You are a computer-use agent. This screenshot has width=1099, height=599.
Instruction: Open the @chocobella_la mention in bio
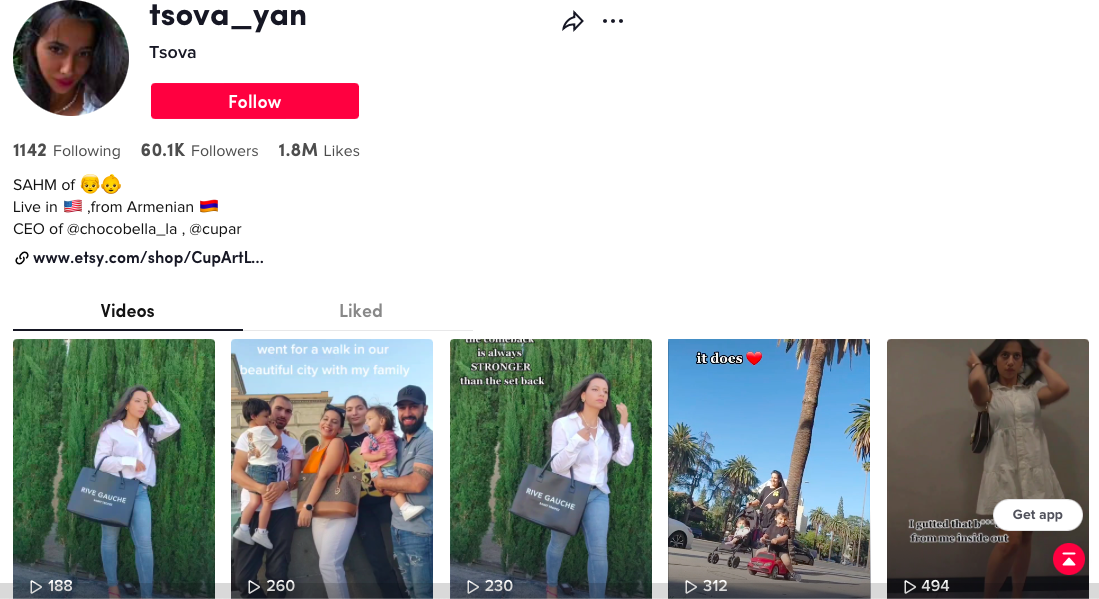pyautogui.click(x=122, y=229)
